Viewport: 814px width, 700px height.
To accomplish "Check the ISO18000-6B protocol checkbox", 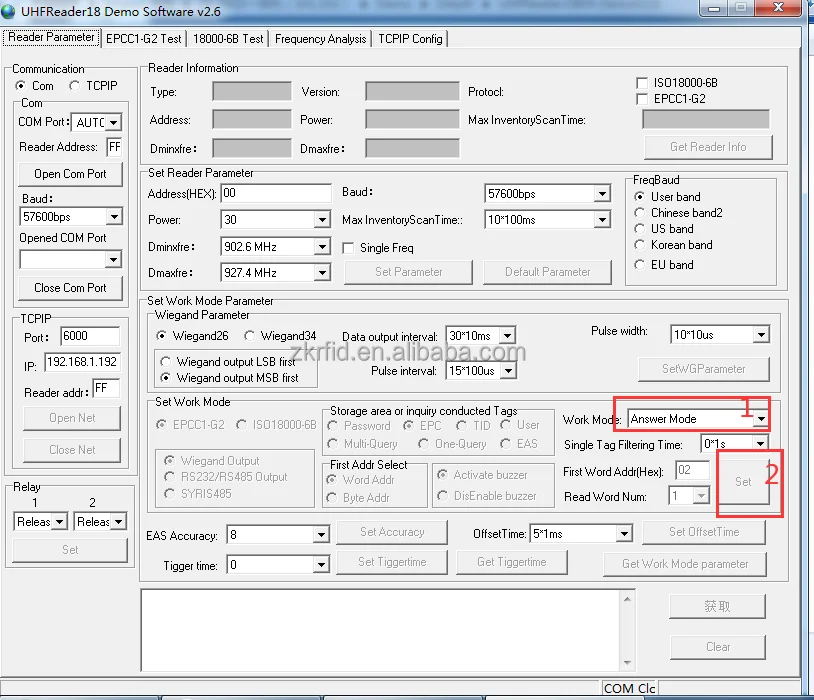I will click(x=642, y=83).
